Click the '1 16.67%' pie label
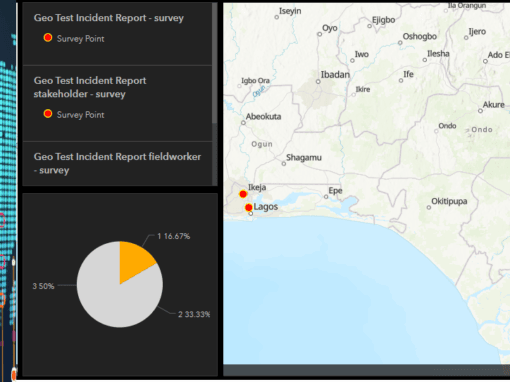 pyautogui.click(x=173, y=236)
